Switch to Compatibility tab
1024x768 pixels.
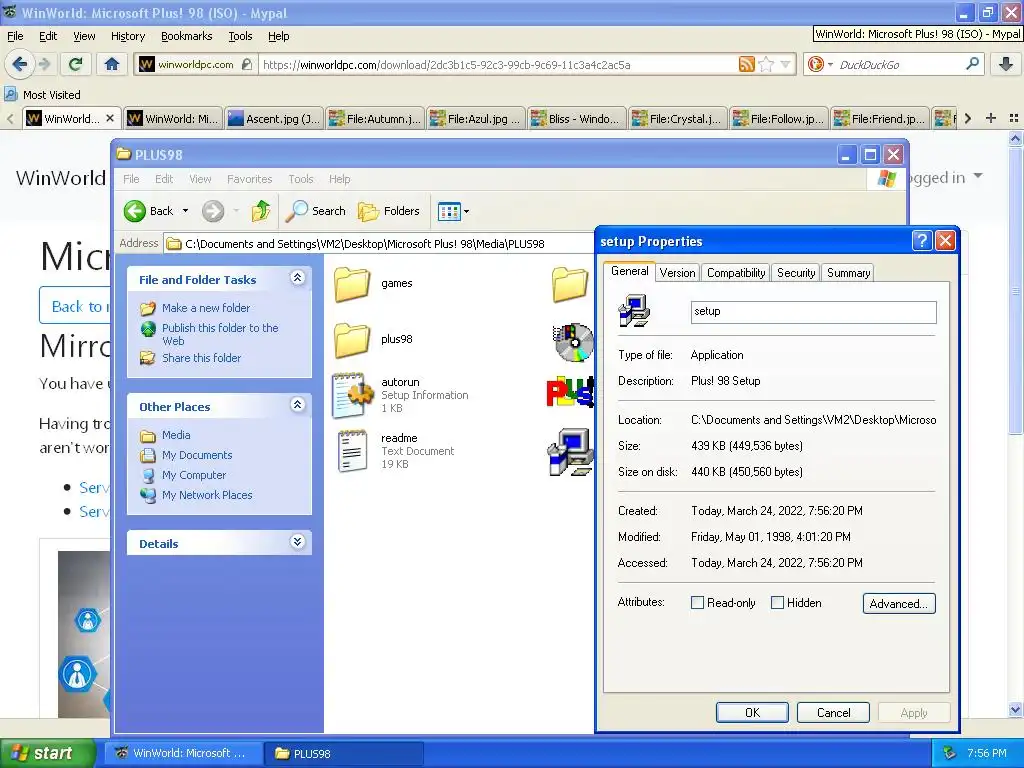735,273
